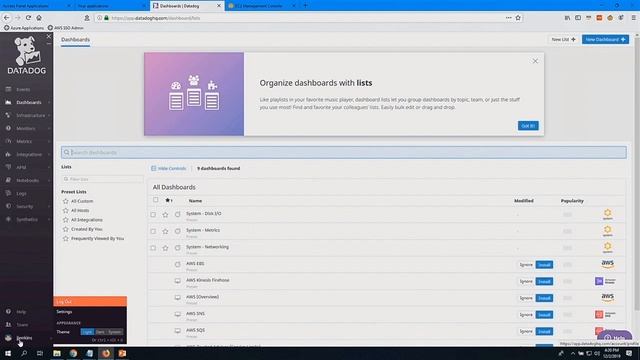Click the New List button
This screenshot has height=360, width=640.
pyautogui.click(x=563, y=40)
